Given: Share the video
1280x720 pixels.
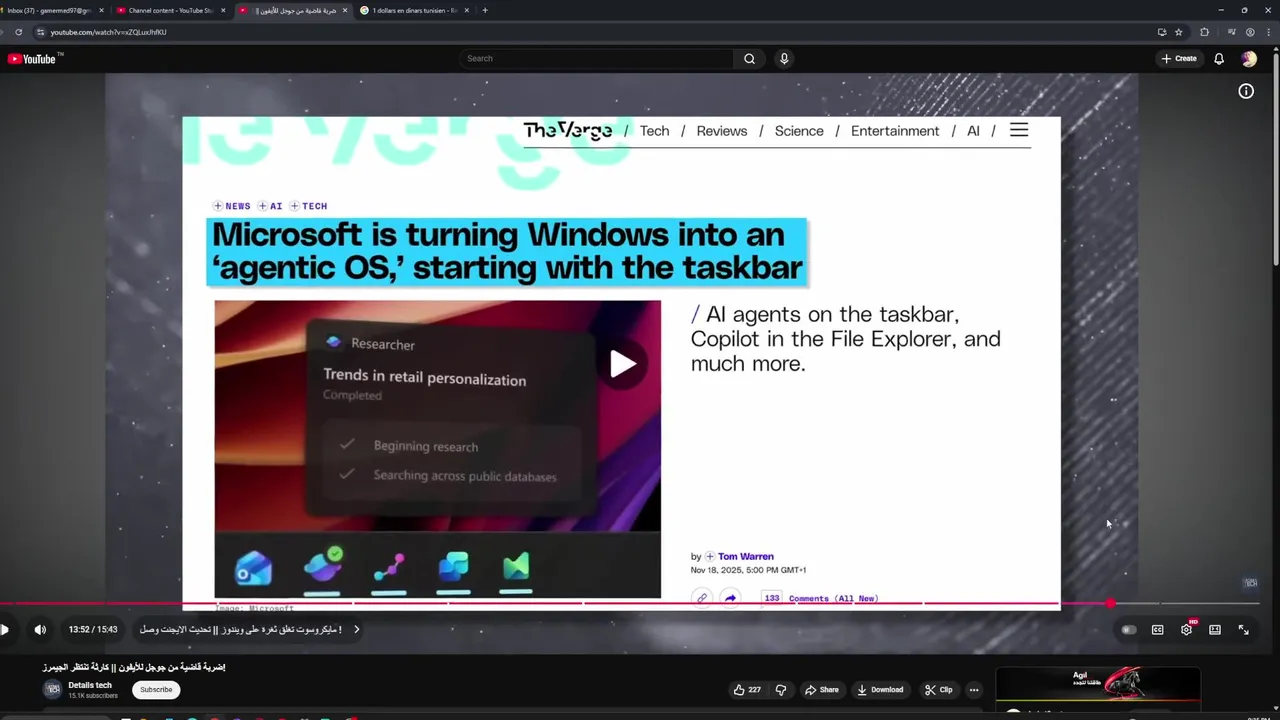Looking at the screenshot, I should pyautogui.click(x=822, y=690).
